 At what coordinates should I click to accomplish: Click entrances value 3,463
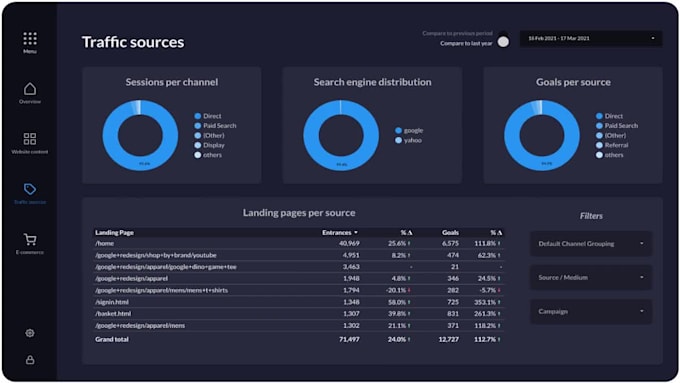pyautogui.click(x=351, y=267)
